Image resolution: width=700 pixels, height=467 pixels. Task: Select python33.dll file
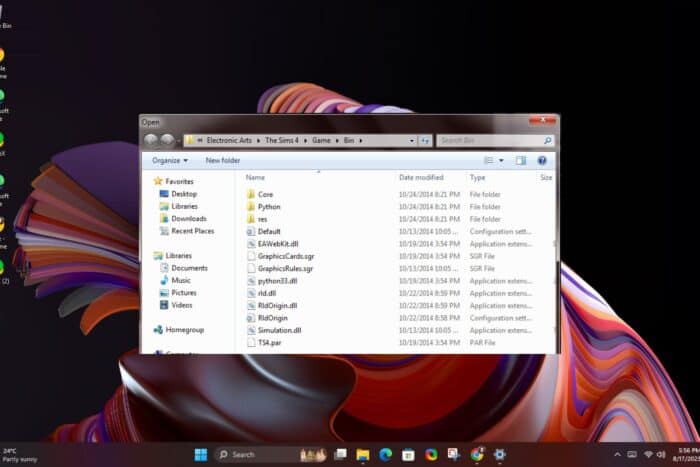click(x=277, y=281)
